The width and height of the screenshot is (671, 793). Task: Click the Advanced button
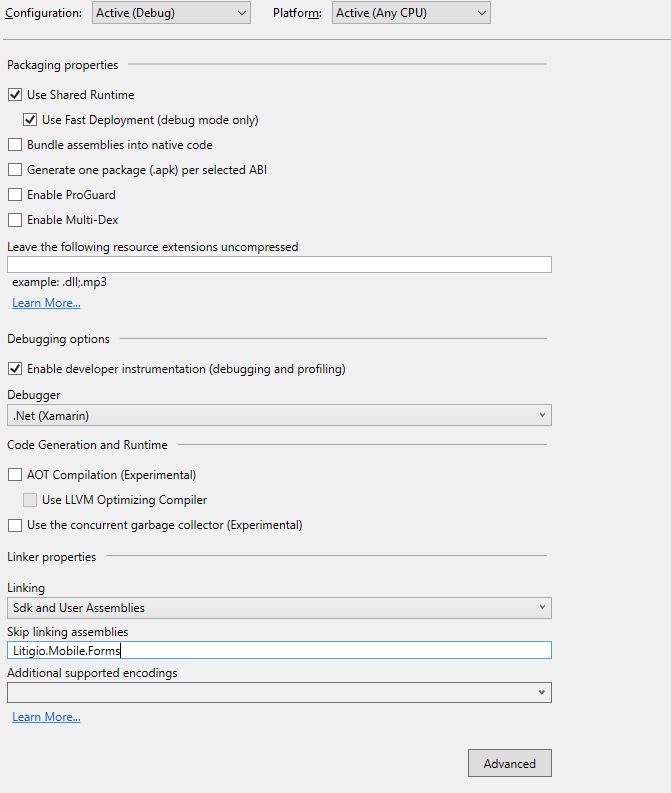[x=510, y=763]
